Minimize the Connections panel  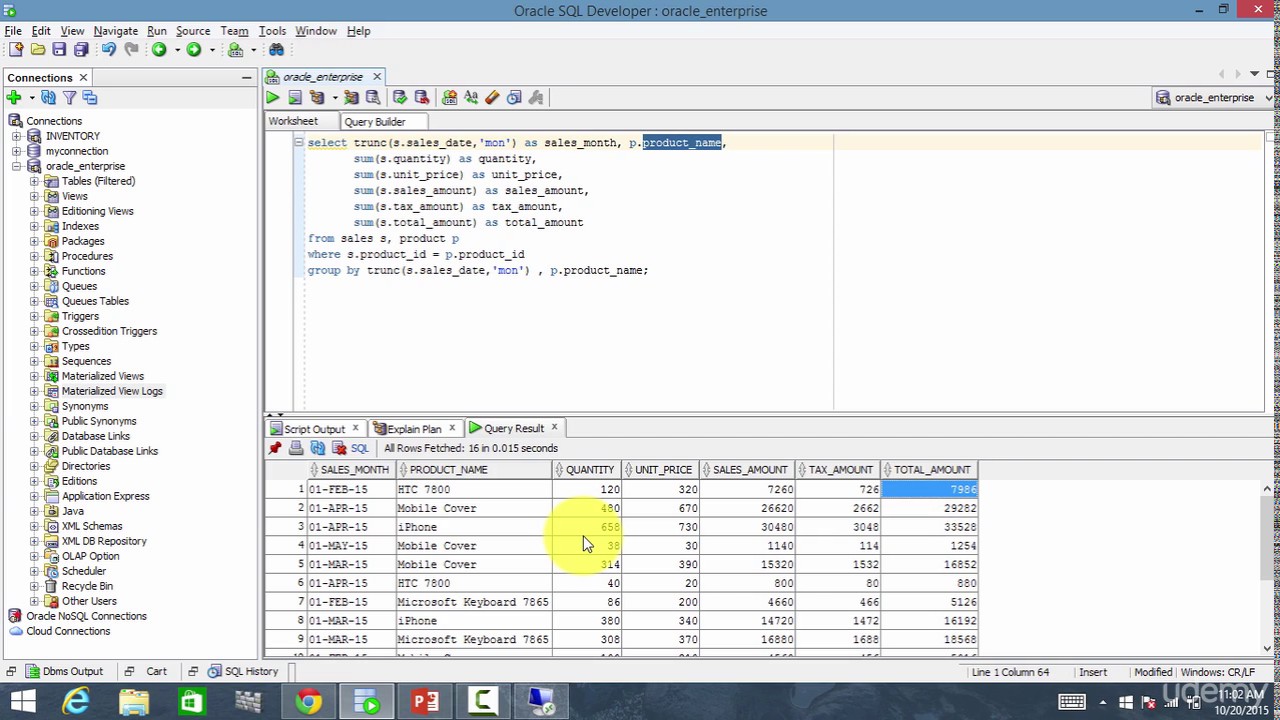pos(246,77)
